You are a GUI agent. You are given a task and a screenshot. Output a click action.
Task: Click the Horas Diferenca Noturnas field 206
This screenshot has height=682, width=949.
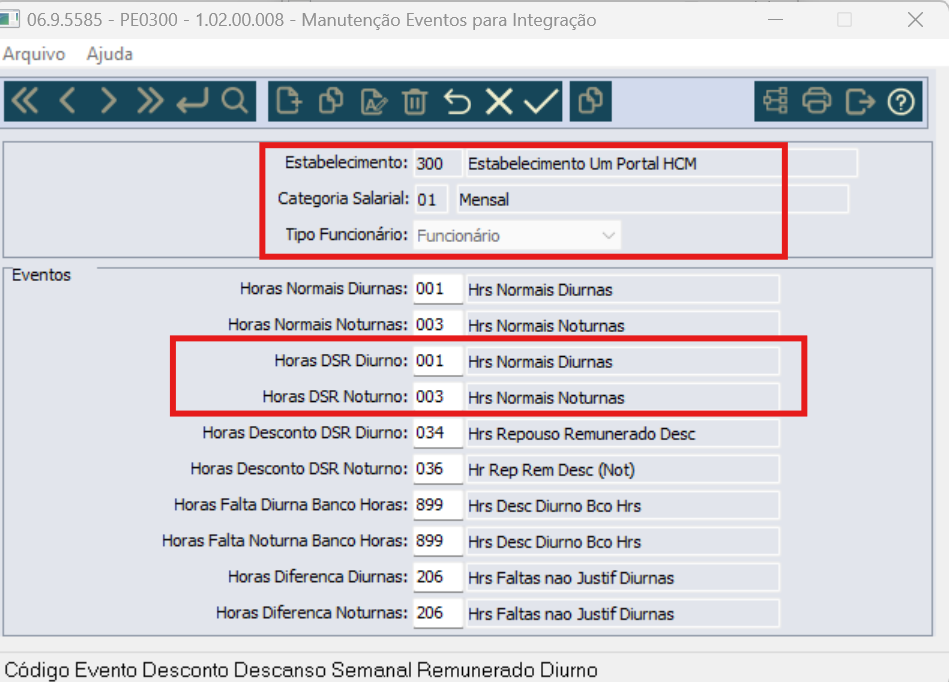(438, 612)
